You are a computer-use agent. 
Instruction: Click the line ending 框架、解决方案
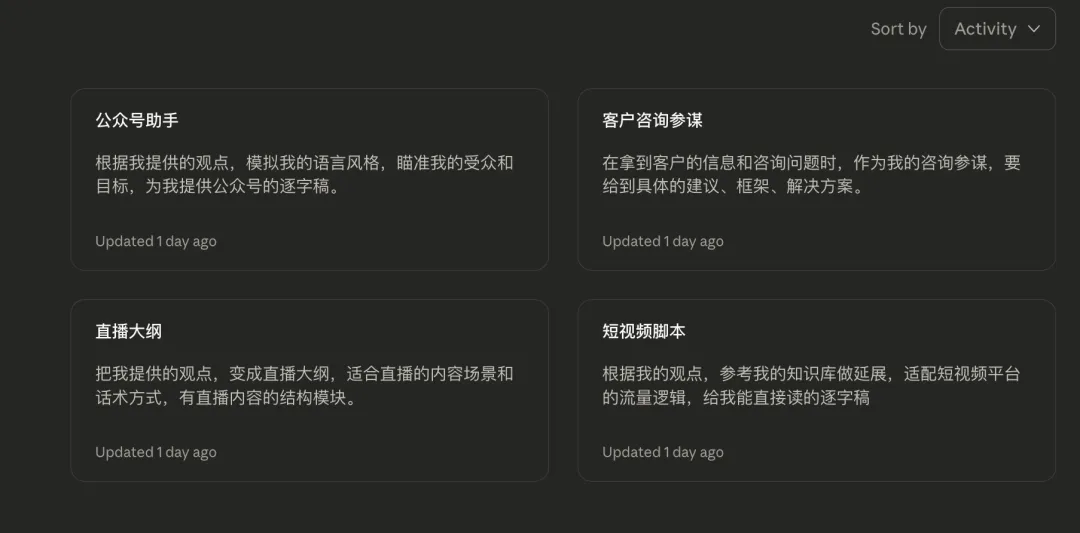733,187
